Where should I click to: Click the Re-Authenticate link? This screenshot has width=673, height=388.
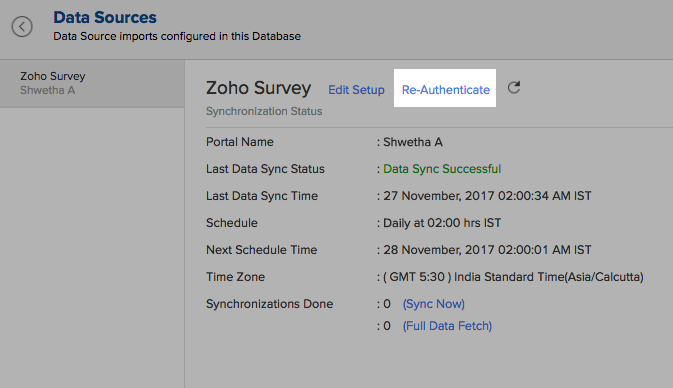pos(446,90)
